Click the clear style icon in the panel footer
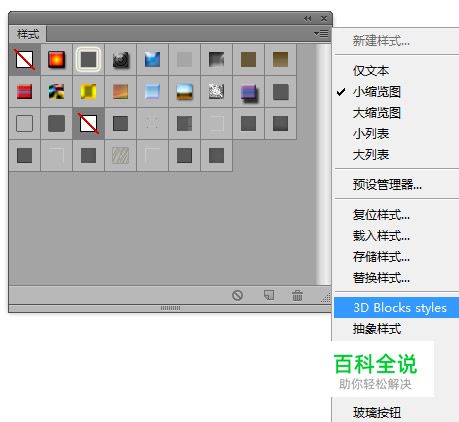 (x=237, y=295)
